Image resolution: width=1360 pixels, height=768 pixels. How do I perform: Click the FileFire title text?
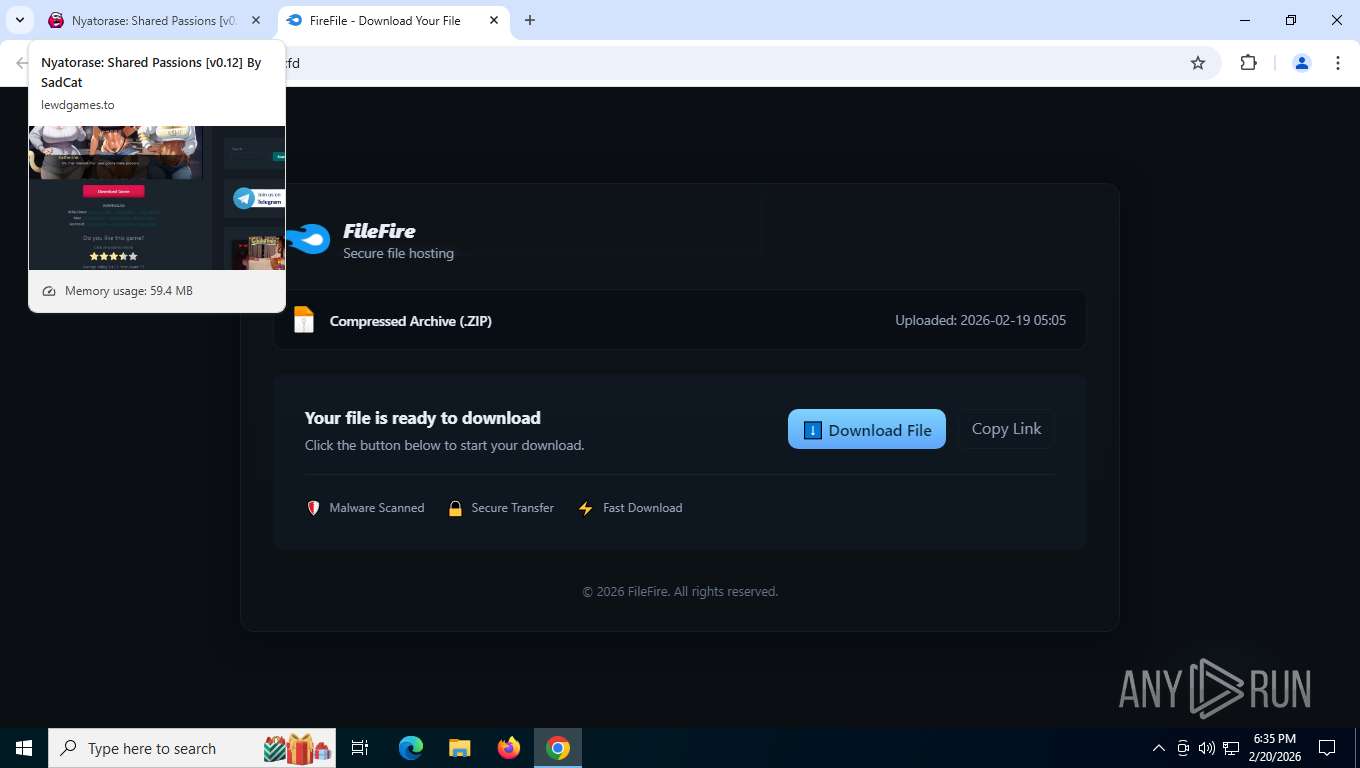coord(379,231)
